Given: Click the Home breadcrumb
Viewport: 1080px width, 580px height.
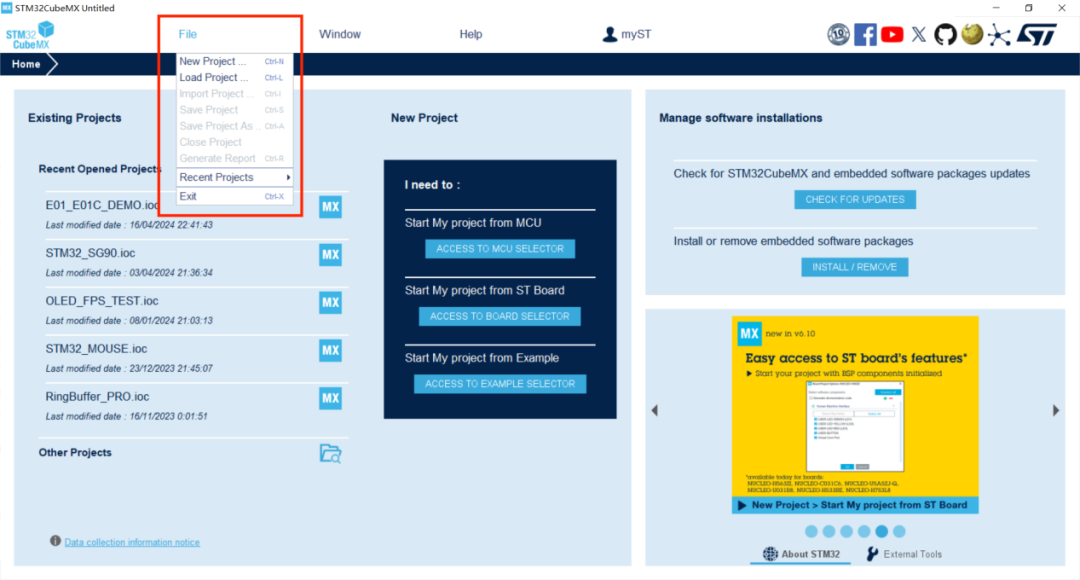Looking at the screenshot, I should point(26,64).
